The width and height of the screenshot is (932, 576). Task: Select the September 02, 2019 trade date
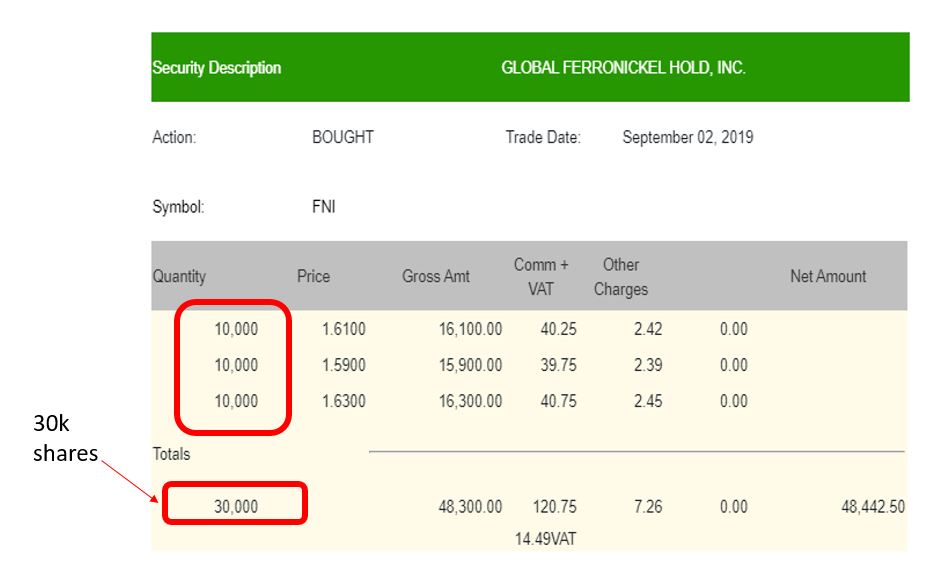[688, 137]
